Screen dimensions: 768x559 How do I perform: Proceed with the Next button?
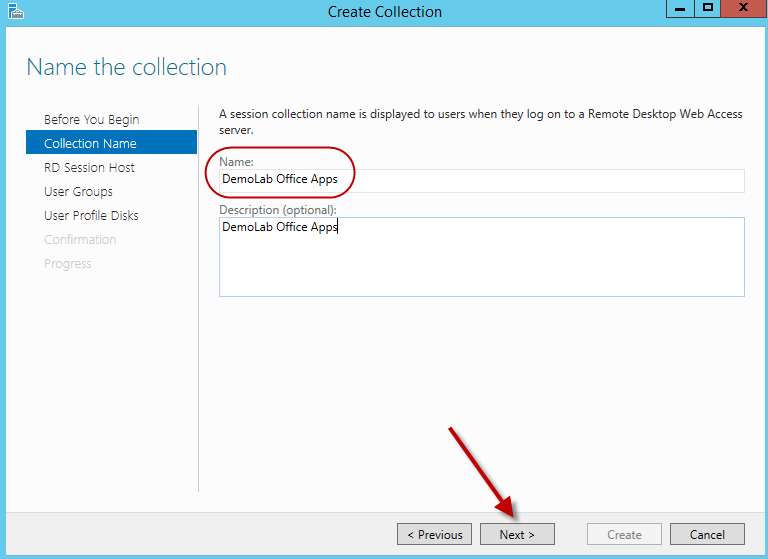[517, 535]
